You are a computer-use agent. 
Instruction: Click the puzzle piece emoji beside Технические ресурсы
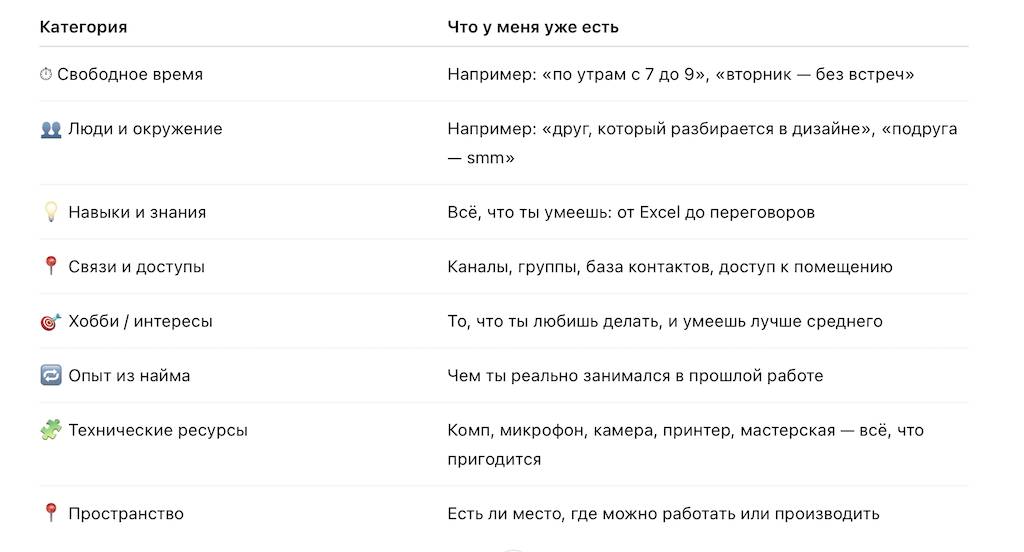(x=51, y=431)
